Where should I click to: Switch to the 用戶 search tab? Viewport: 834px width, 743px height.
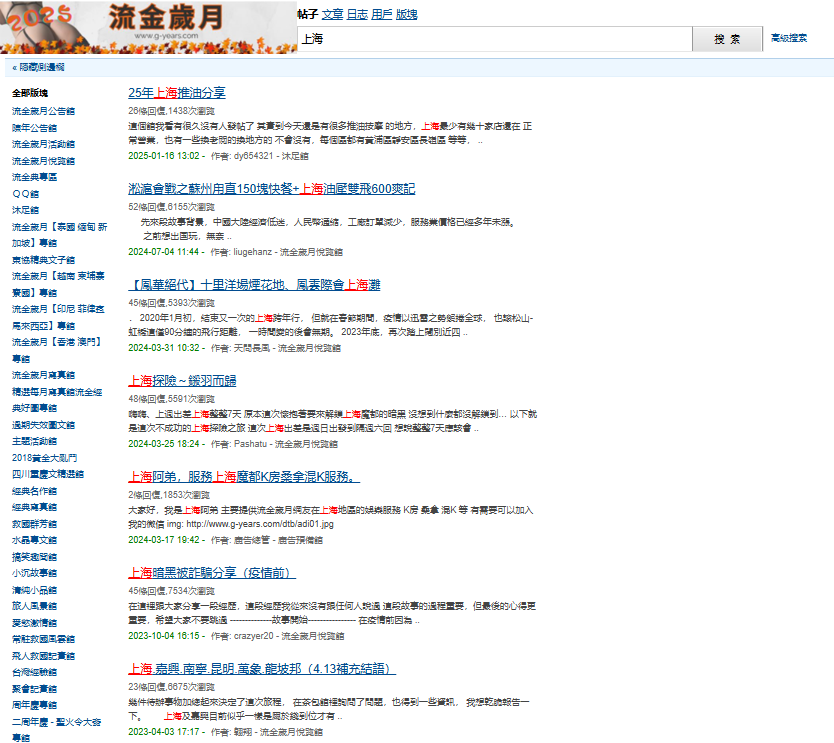point(381,14)
